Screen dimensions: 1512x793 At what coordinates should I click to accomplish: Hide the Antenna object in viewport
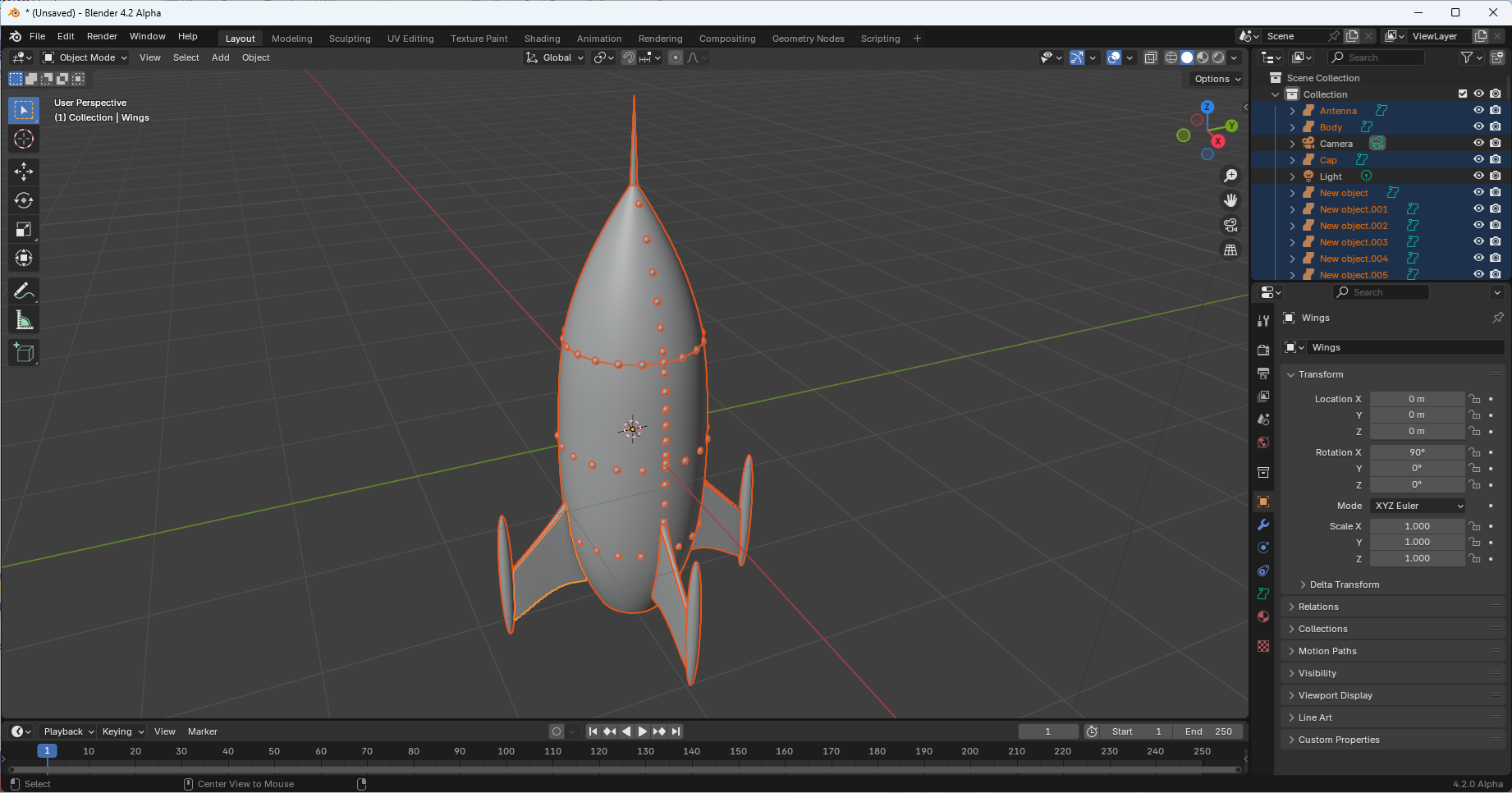point(1478,110)
